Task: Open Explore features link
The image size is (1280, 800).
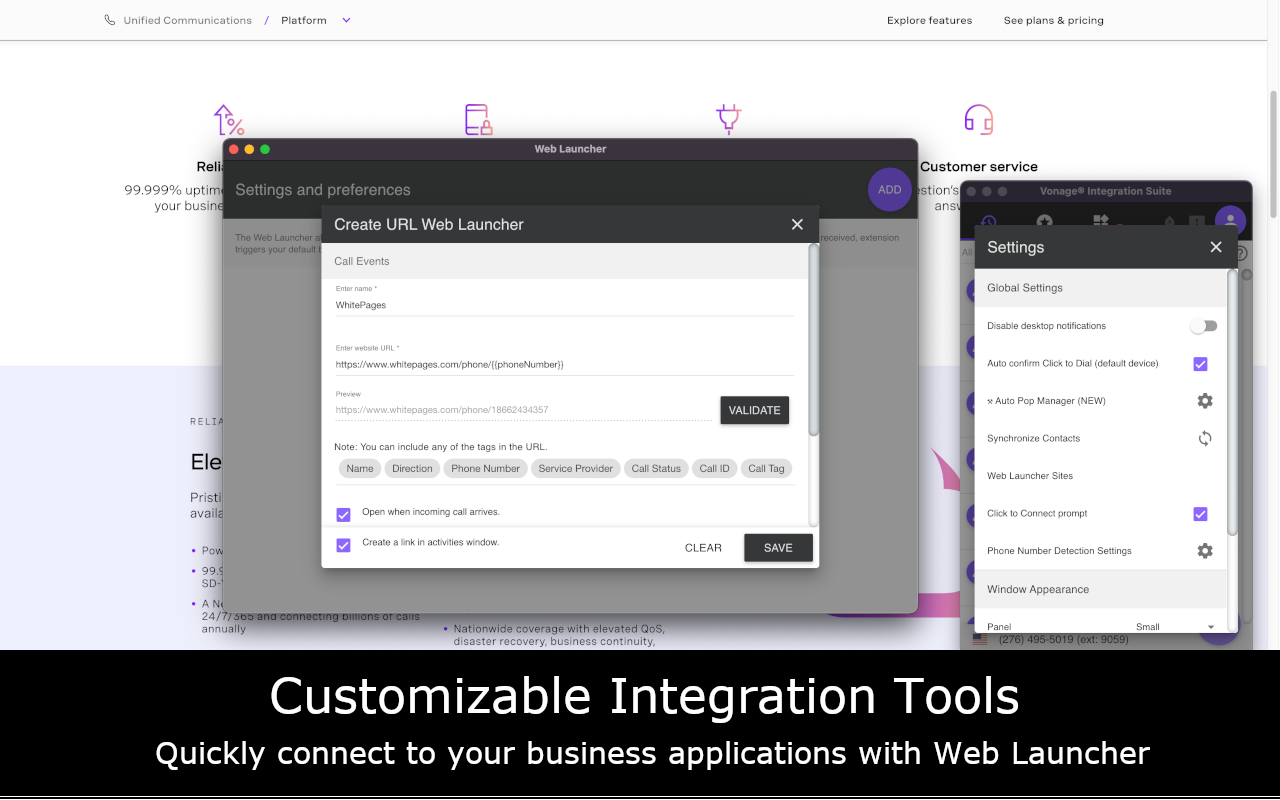Action: (x=929, y=20)
